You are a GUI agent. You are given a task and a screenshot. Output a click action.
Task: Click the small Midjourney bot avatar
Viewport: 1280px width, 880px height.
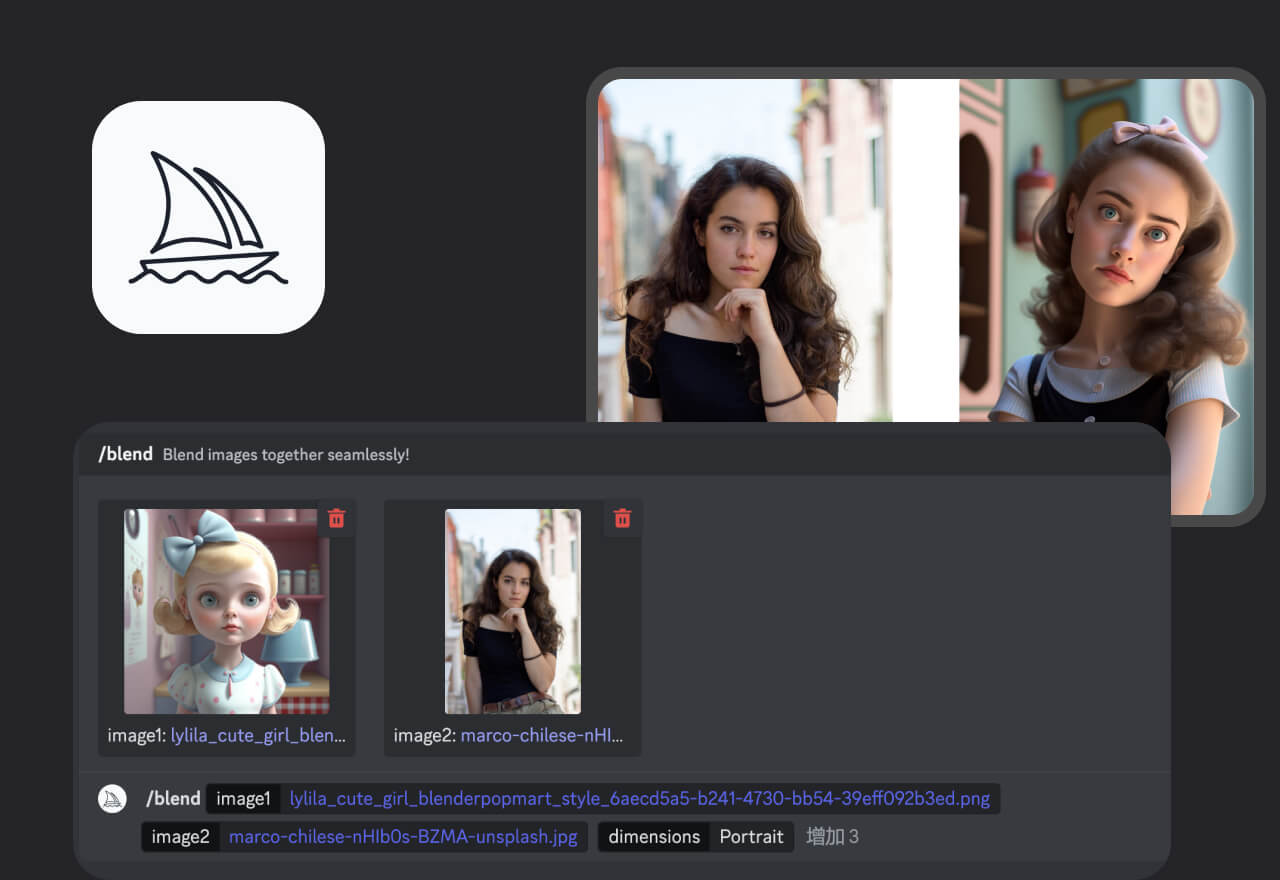pyautogui.click(x=112, y=798)
